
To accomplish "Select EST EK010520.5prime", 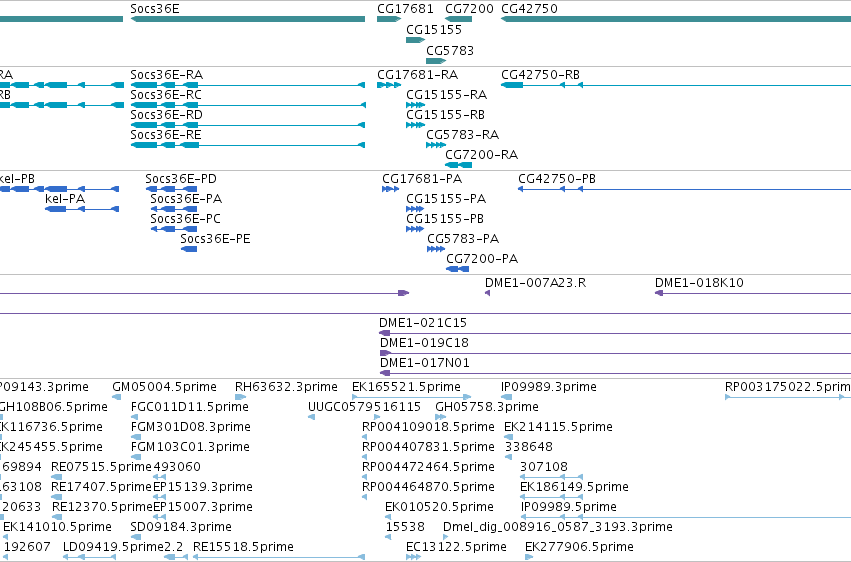I will coord(440,507).
